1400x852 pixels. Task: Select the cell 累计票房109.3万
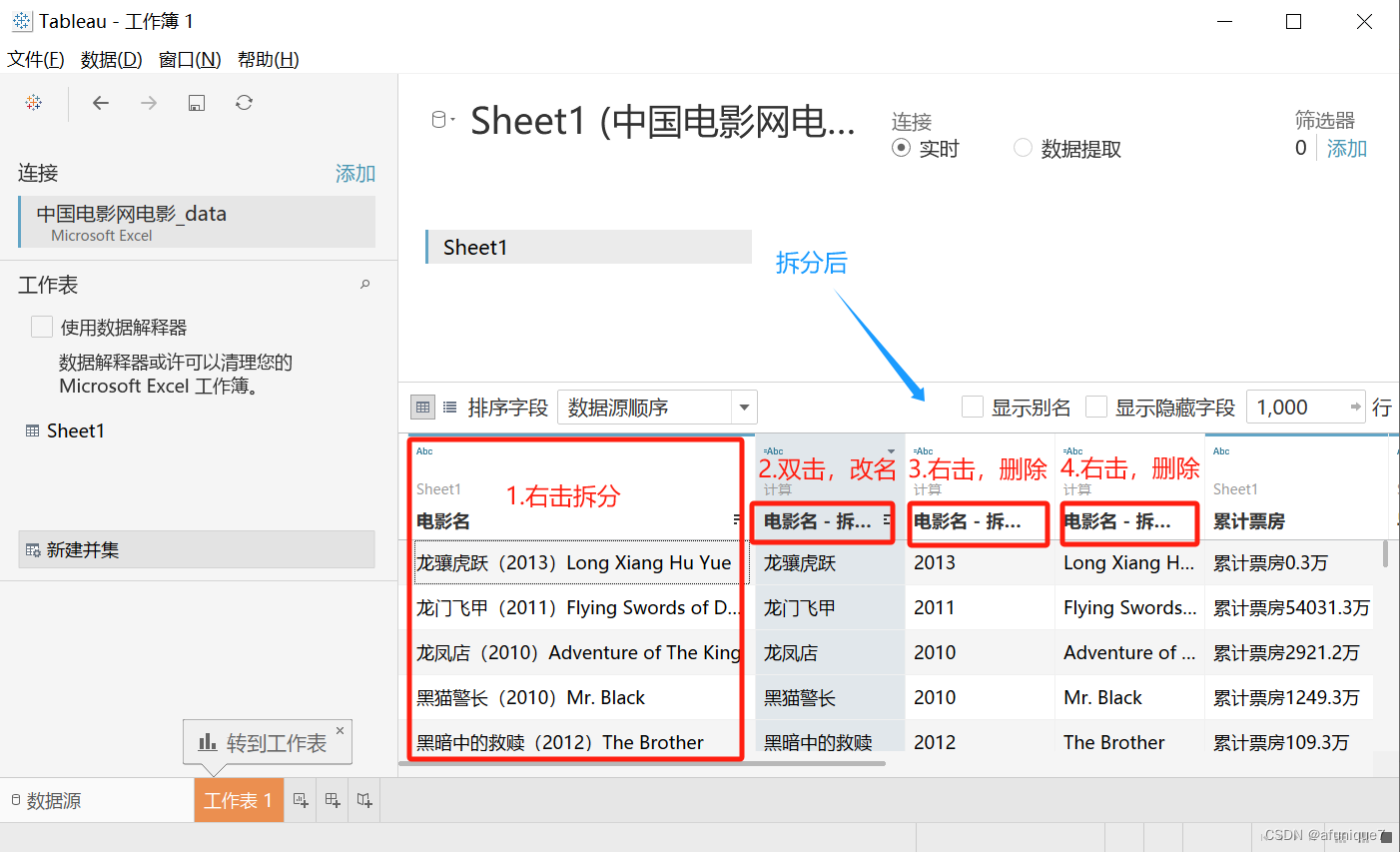pyautogui.click(x=1289, y=742)
